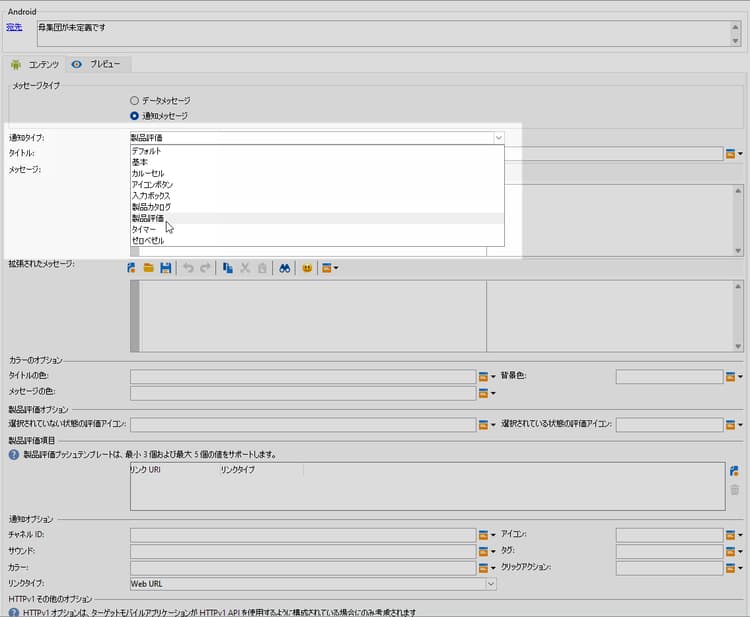
Task: Open personalization menu for クリックアクション field
Action: pyautogui.click(x=734, y=568)
